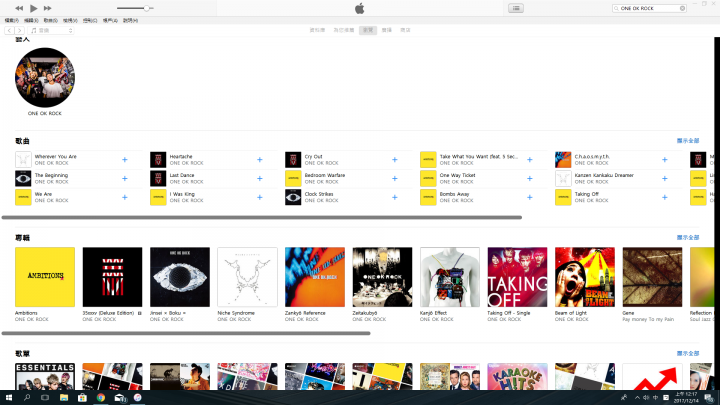Go forward with the right chevron
Screen dimensions: 720x405
click(x=19, y=30)
